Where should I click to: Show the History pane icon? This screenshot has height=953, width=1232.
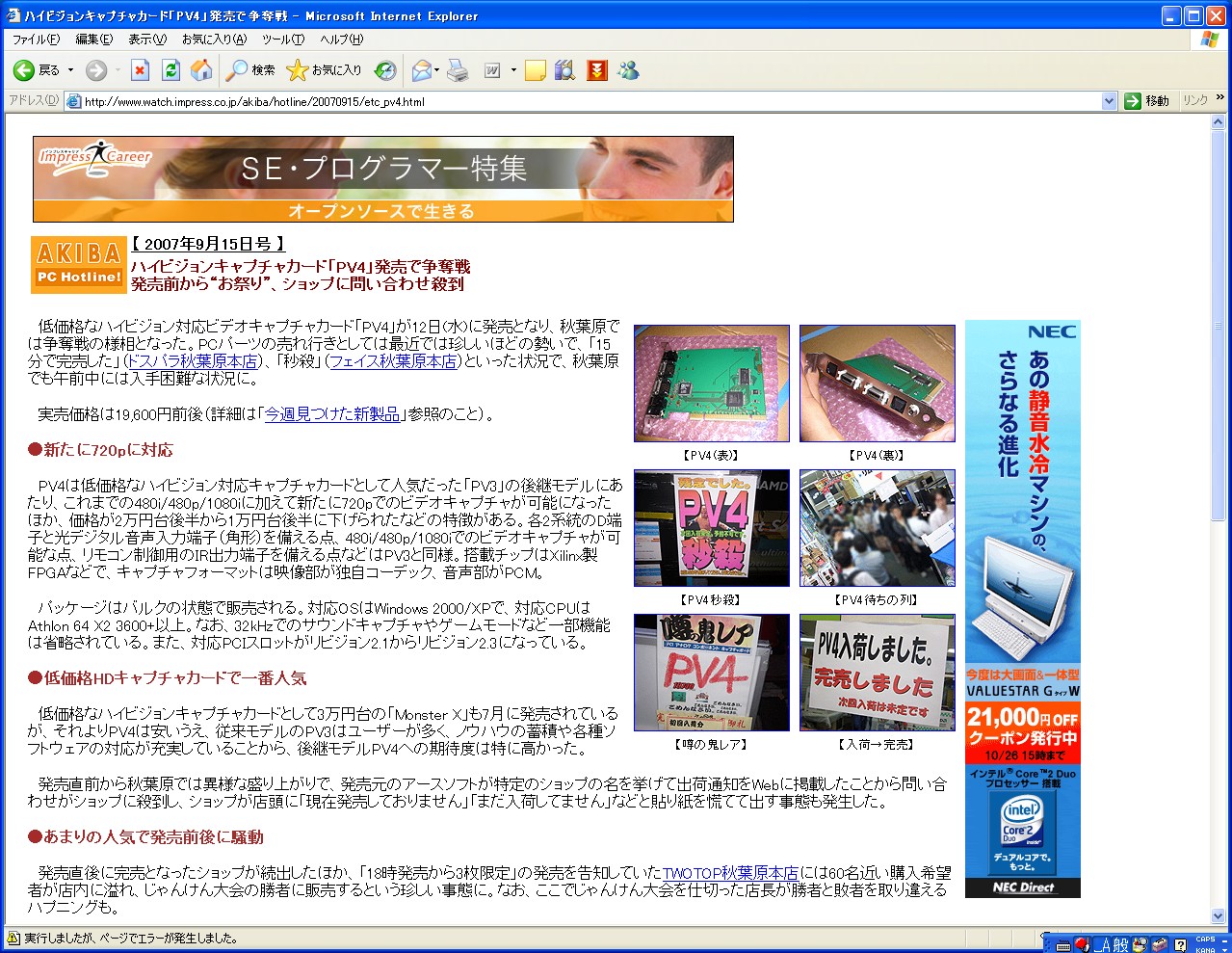[385, 70]
